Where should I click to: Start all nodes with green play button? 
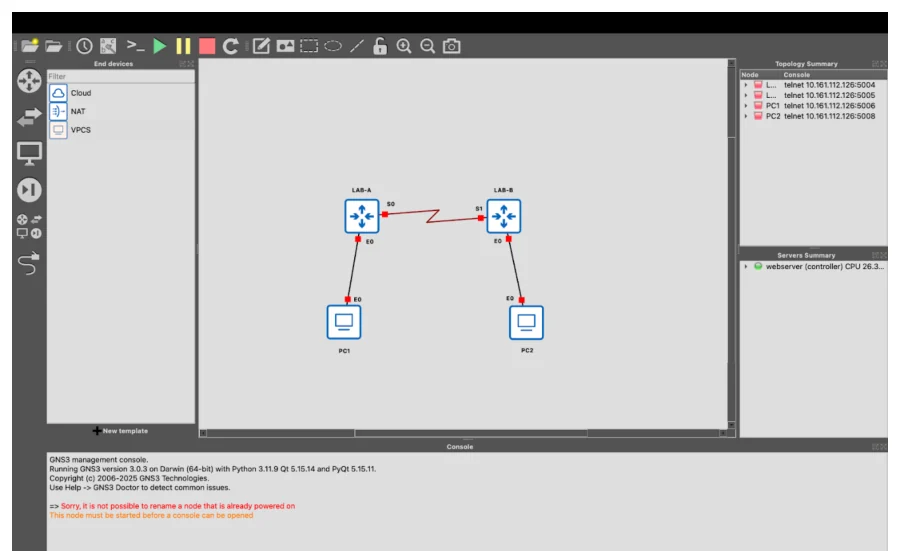pos(160,46)
